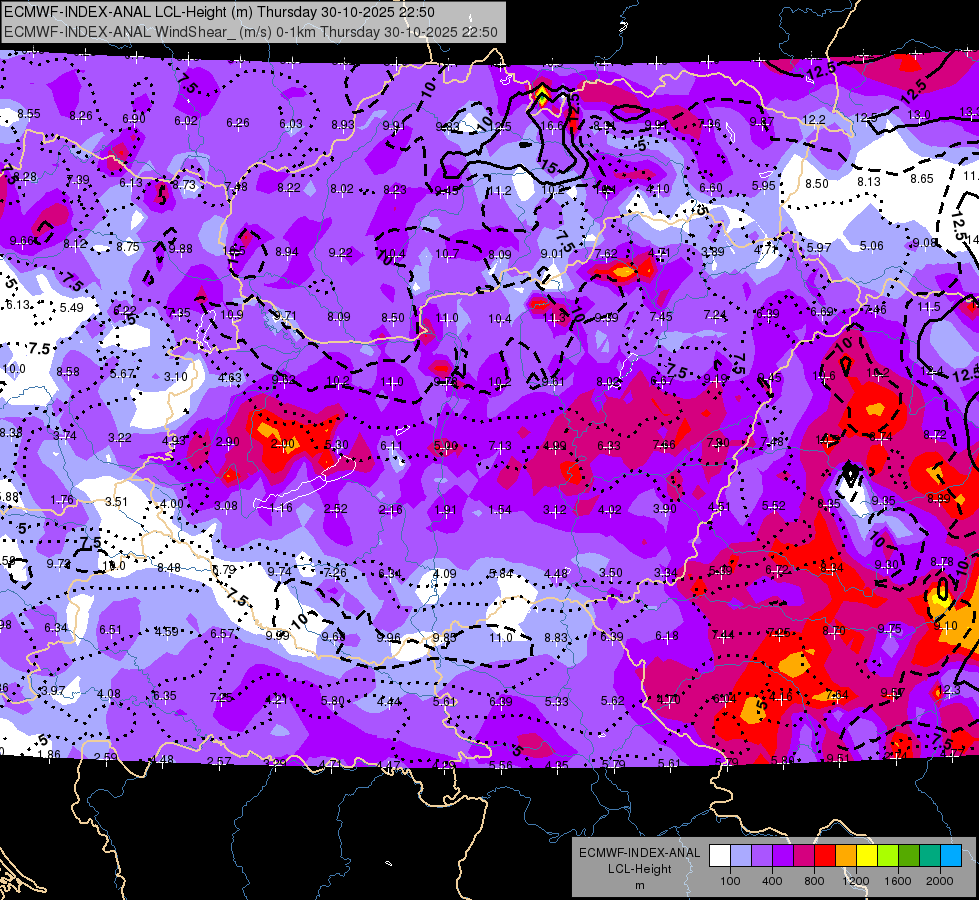The width and height of the screenshot is (979, 900).
Task: Click the 8.48 wind shear value
Action: click(169, 568)
